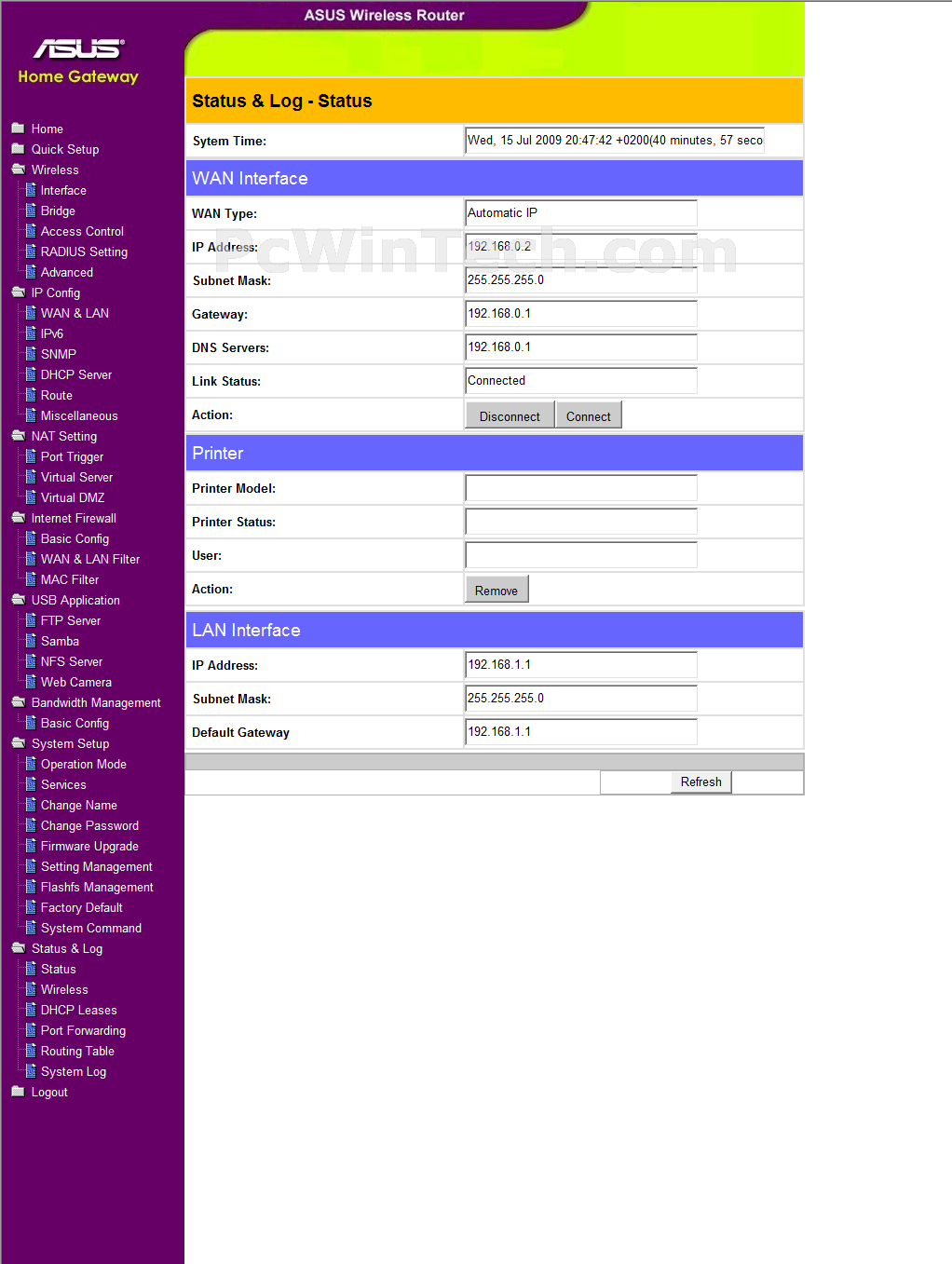Click the page icon beside System Log
The image size is (952, 1264).
pyautogui.click(x=31, y=1071)
